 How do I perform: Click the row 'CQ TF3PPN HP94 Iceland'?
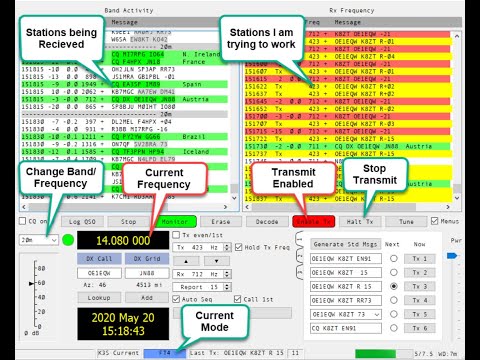(x=125, y=152)
